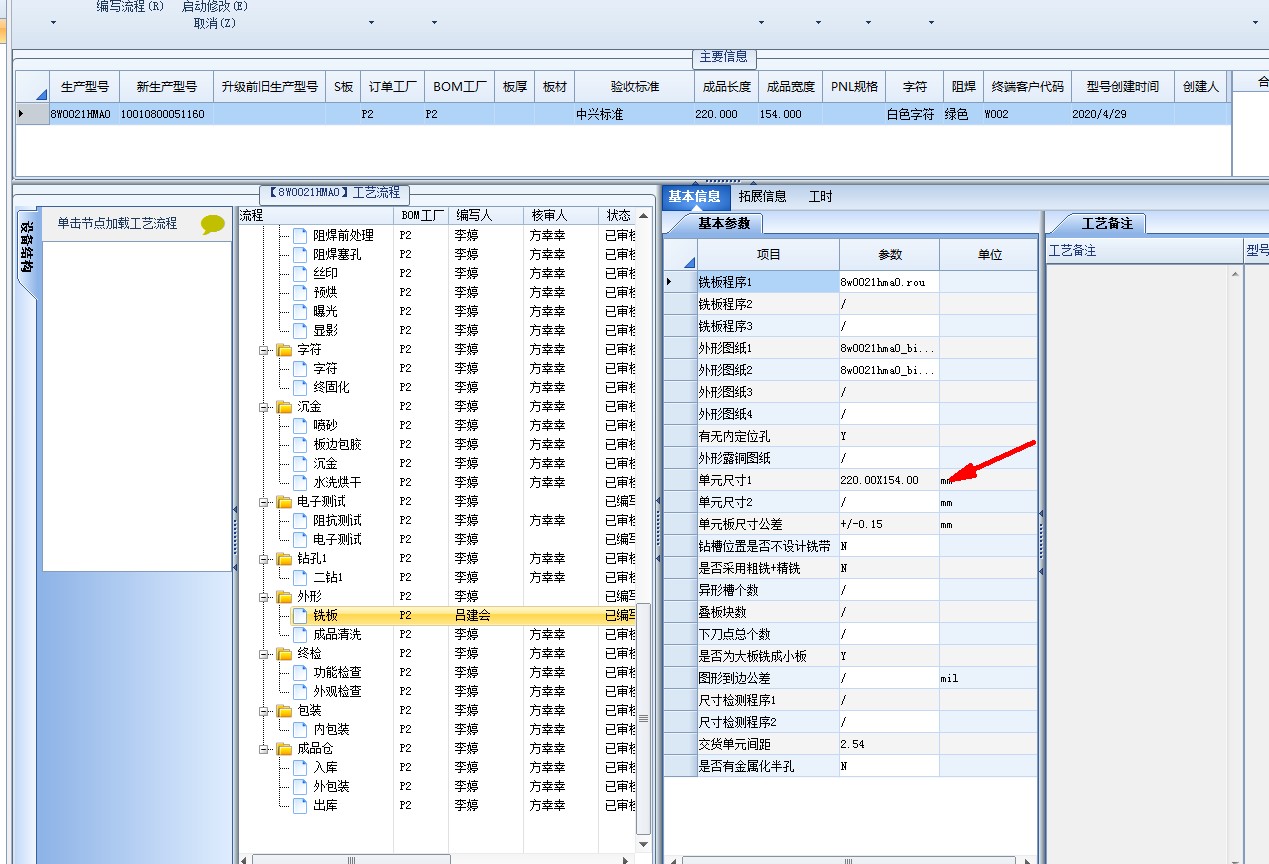Viewport: 1269px width, 864px height.
Task: Click the 沉金 folder icon
Action: pos(284,407)
